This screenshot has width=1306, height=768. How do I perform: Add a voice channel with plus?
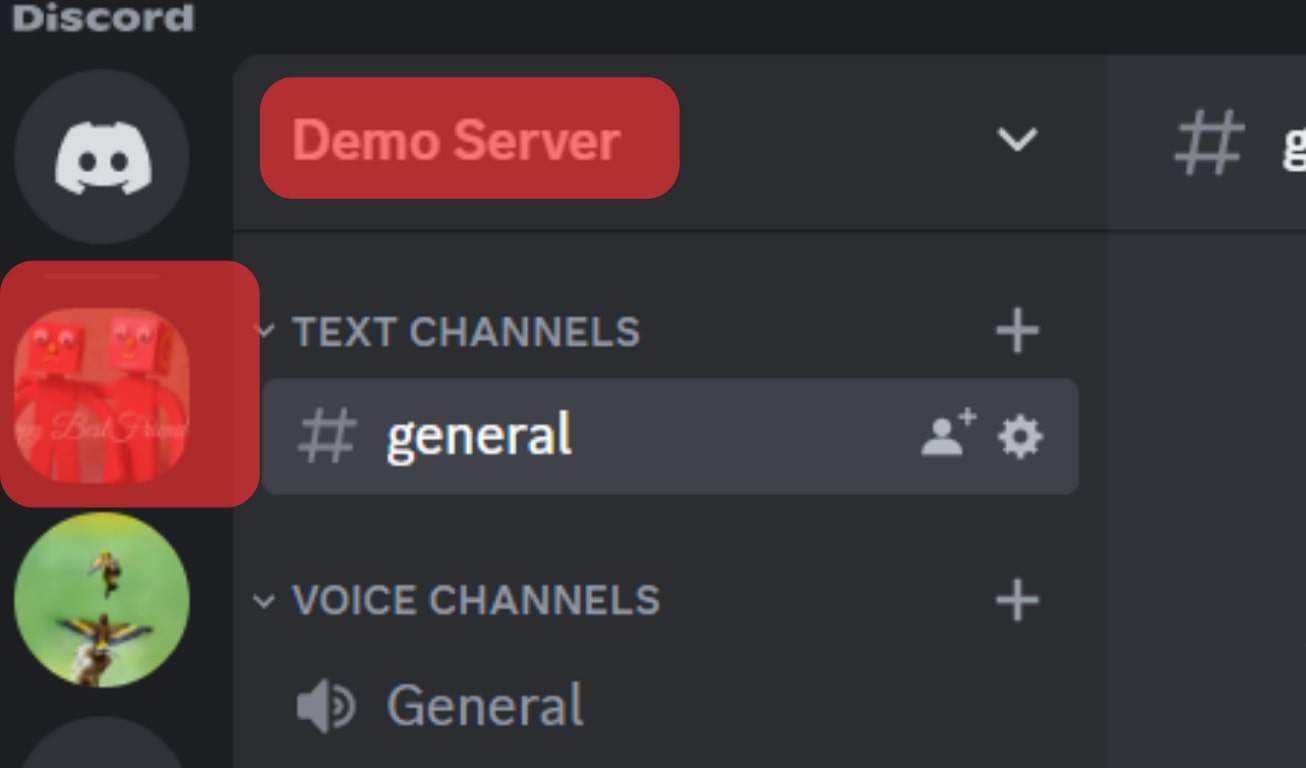(1017, 600)
